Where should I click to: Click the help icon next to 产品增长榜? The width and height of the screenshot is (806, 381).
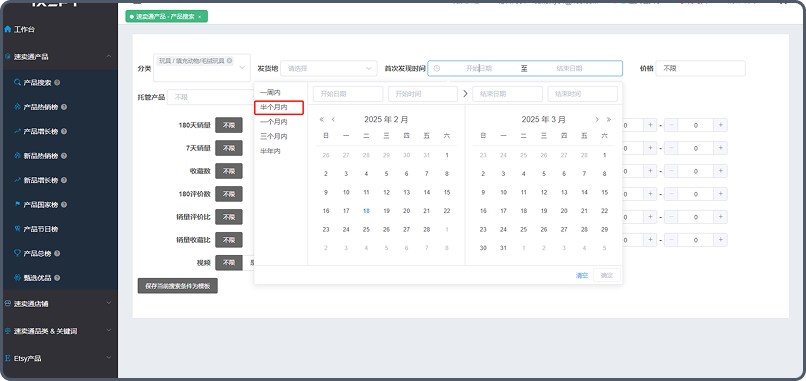64,131
